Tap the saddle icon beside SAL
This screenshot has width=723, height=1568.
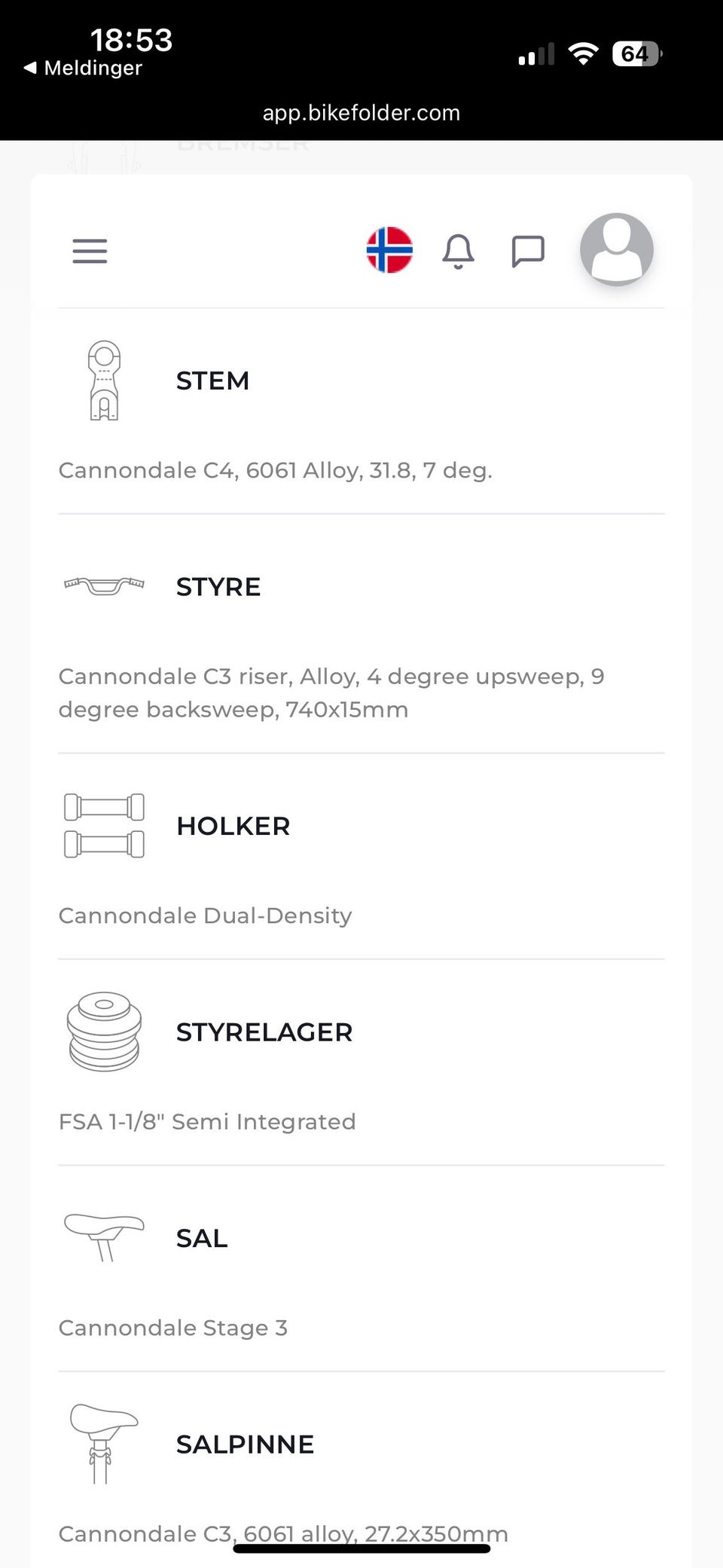(x=104, y=1237)
